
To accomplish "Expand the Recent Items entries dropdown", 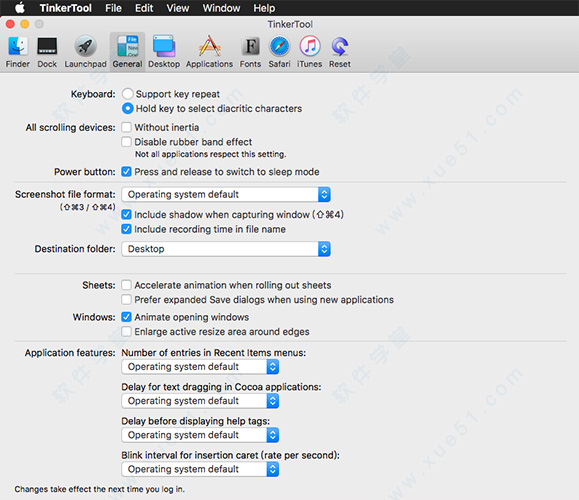I will click(200, 367).
